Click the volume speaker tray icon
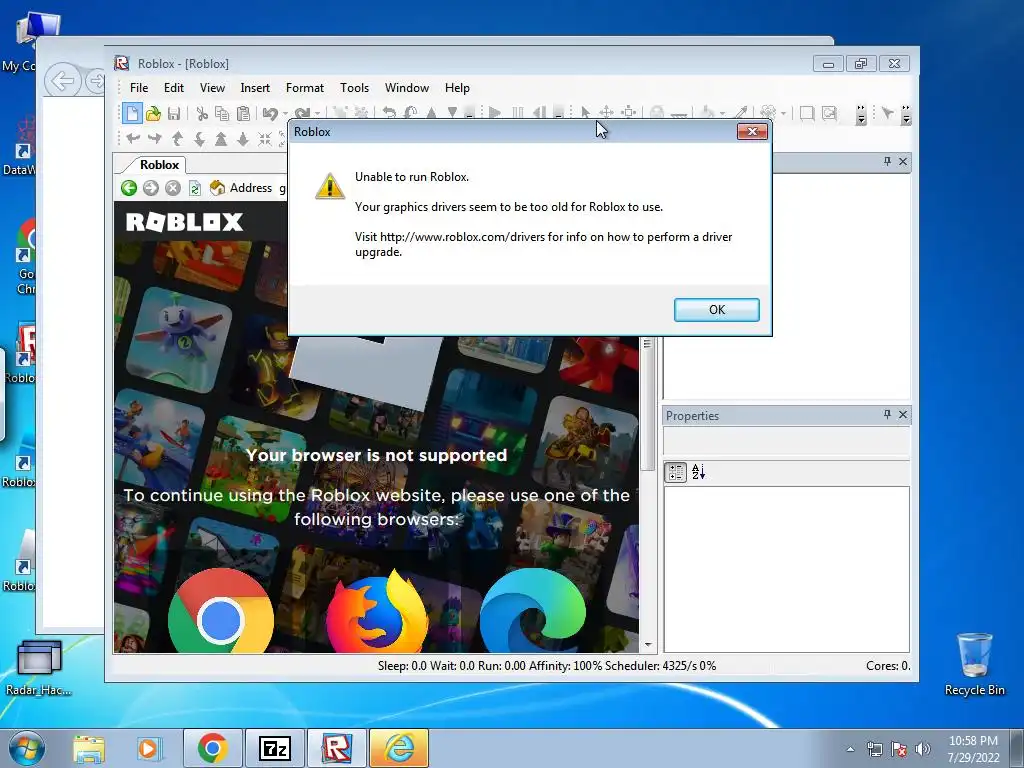Screen dimensions: 1024x768 pos(923,749)
